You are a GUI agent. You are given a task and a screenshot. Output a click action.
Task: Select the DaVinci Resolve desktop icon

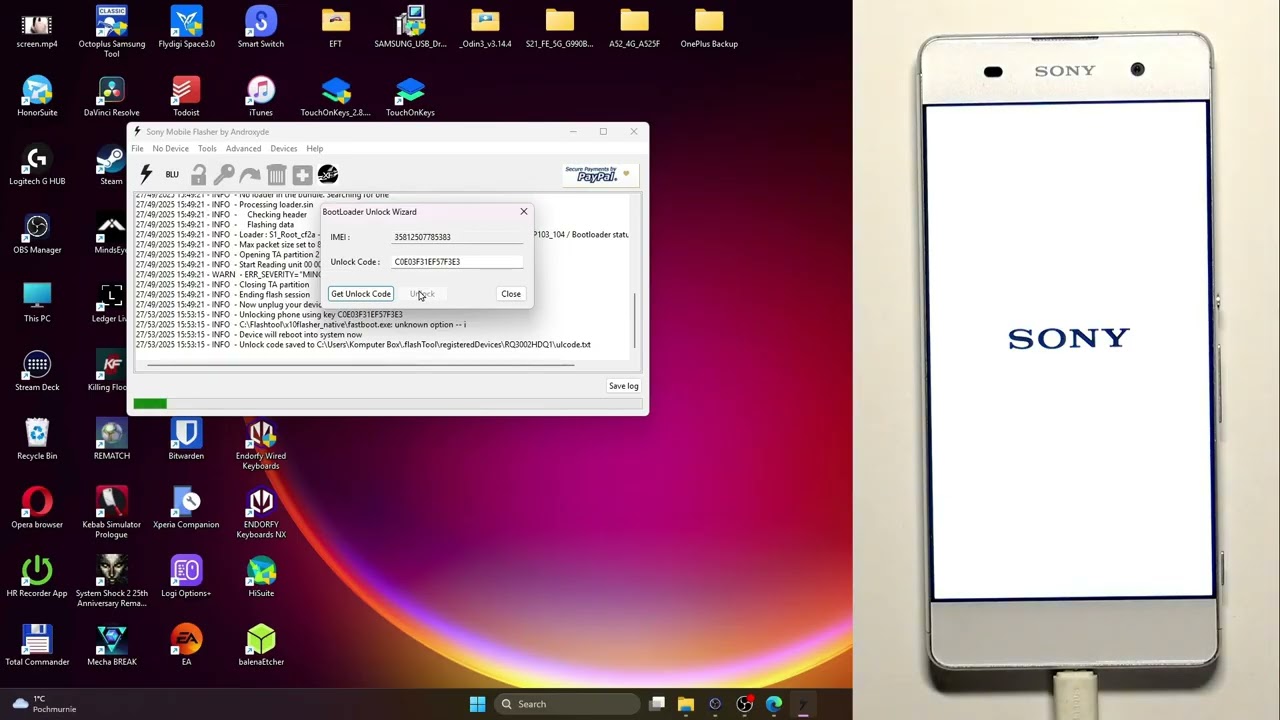click(112, 97)
